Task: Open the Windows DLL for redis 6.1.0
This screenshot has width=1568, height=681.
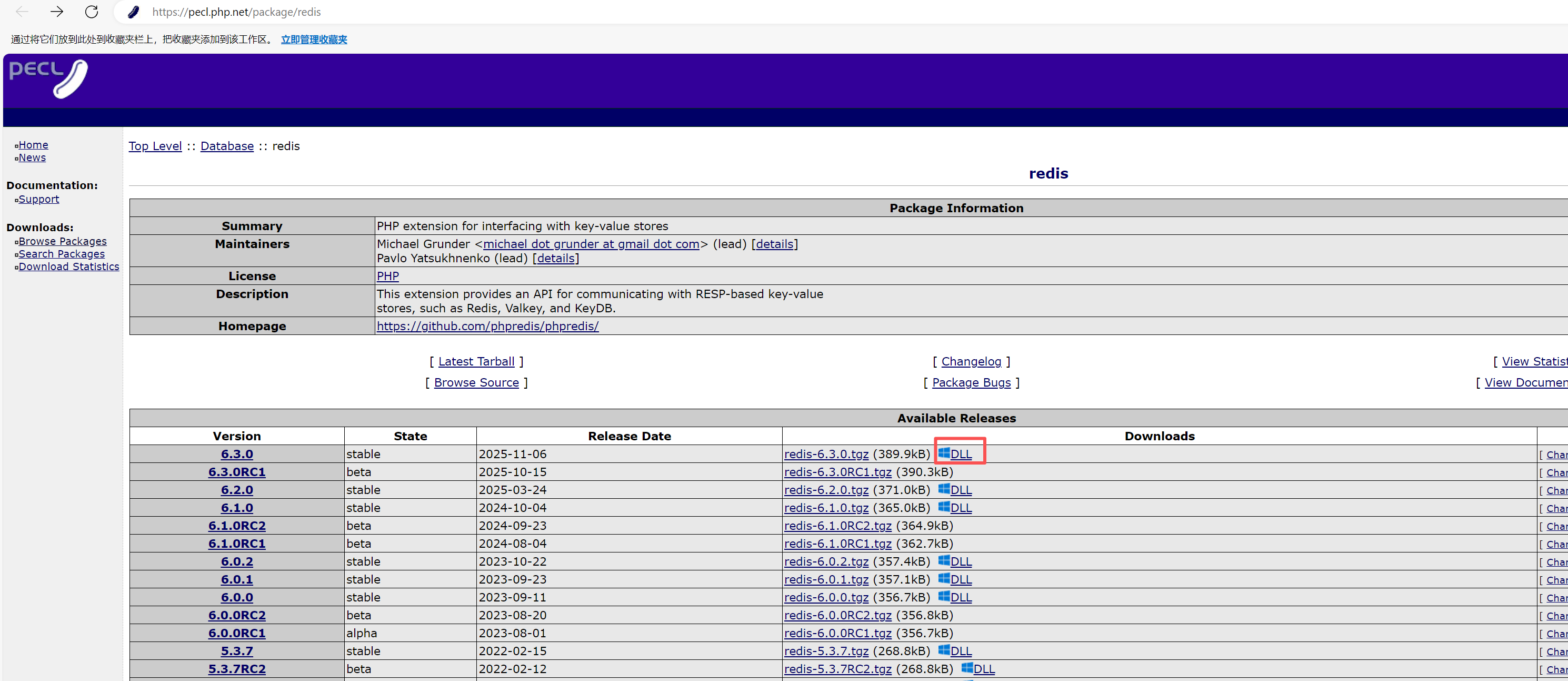Action: [961, 507]
